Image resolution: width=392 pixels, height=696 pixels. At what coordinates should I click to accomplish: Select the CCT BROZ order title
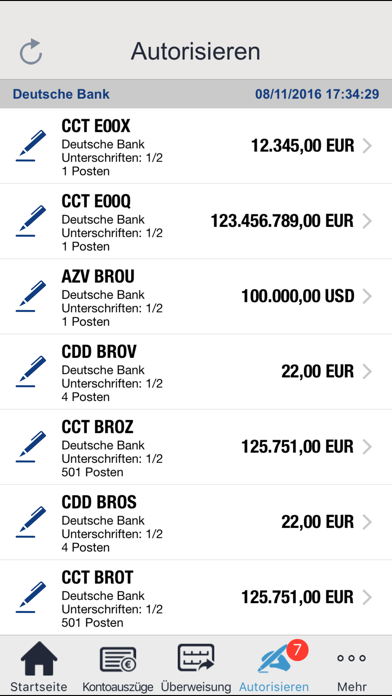pyautogui.click(x=97, y=427)
